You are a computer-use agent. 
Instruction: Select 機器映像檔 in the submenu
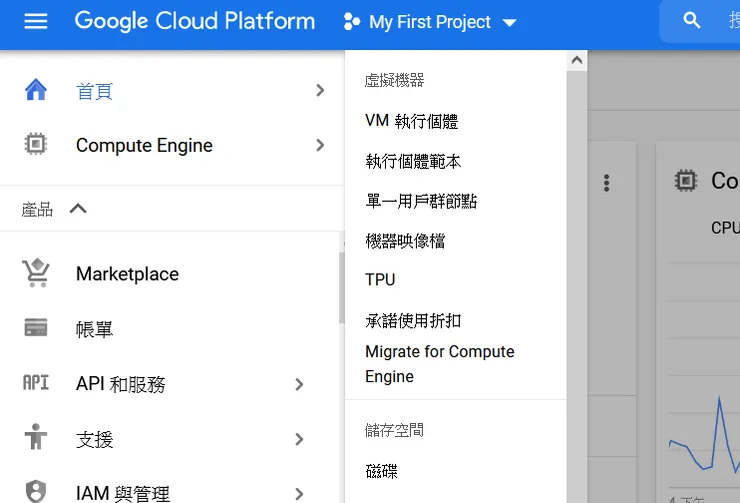pyautogui.click(x=405, y=241)
